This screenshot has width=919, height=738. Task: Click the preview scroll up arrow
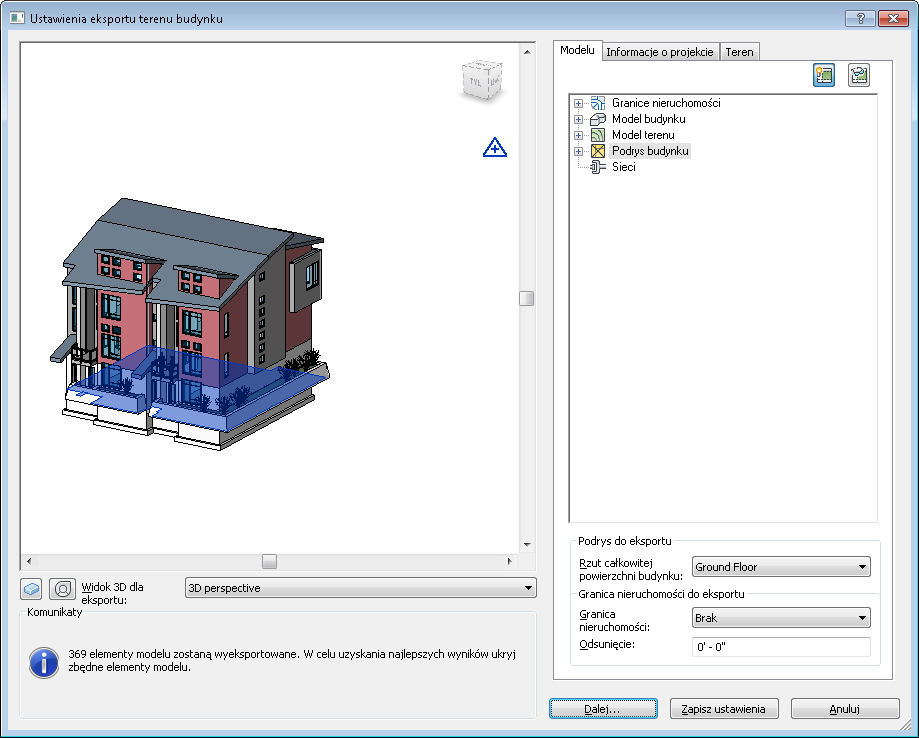(x=527, y=52)
